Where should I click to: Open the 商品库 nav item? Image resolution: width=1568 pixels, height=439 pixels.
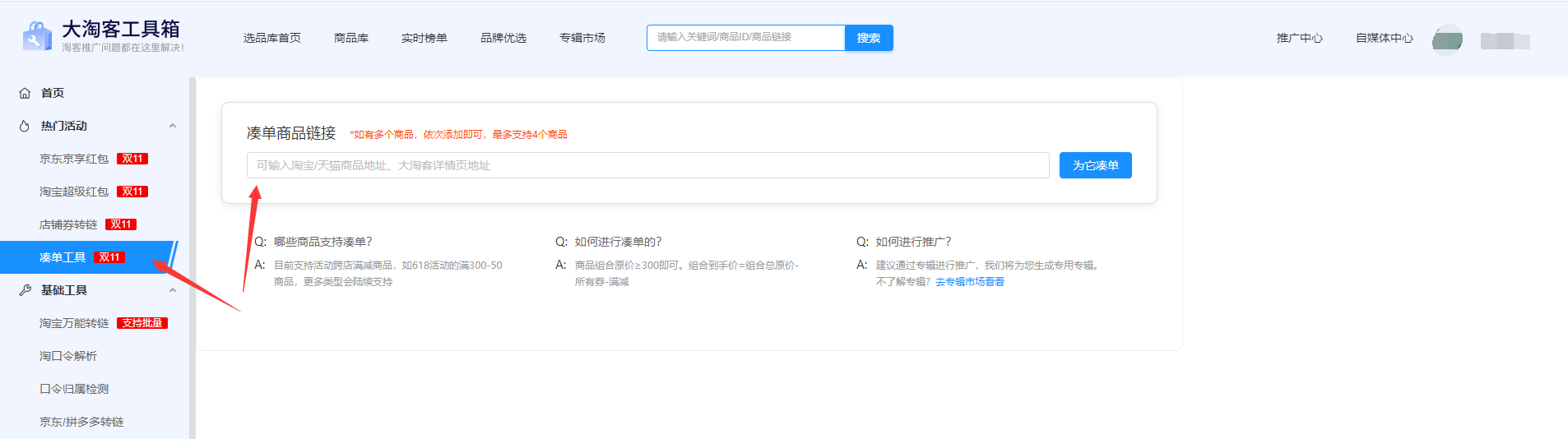point(351,38)
